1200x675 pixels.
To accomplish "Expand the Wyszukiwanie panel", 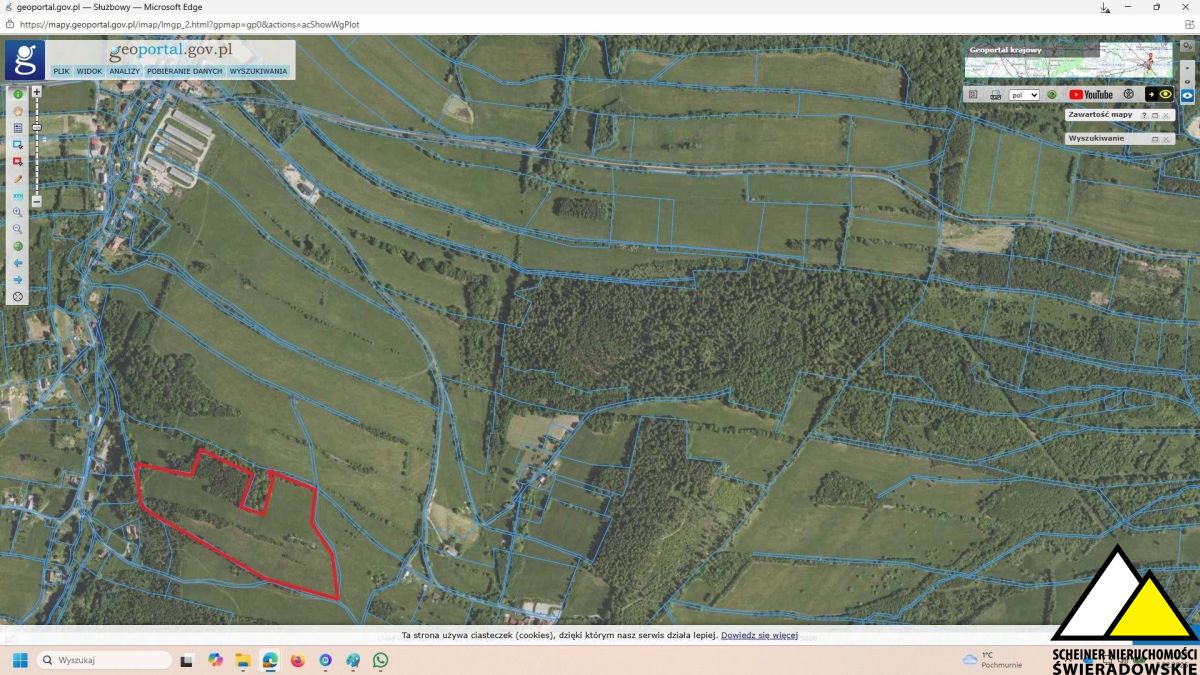I will click(1155, 139).
